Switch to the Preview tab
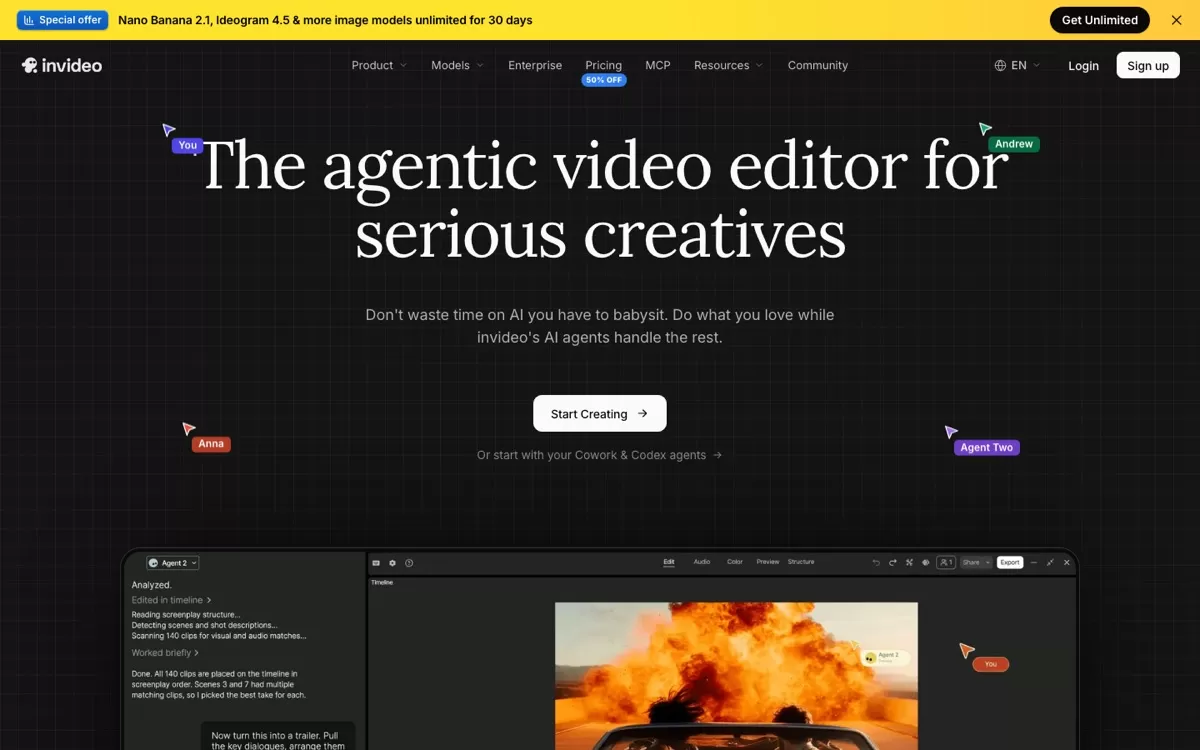The height and width of the screenshot is (750, 1200). tap(768, 562)
